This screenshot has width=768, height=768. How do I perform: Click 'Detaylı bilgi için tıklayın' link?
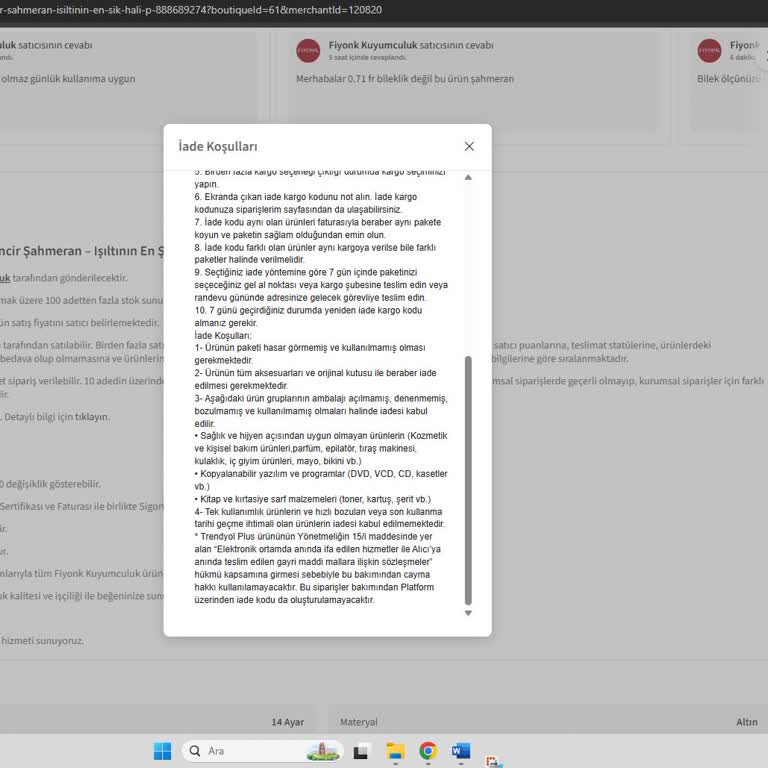[x=57, y=417]
